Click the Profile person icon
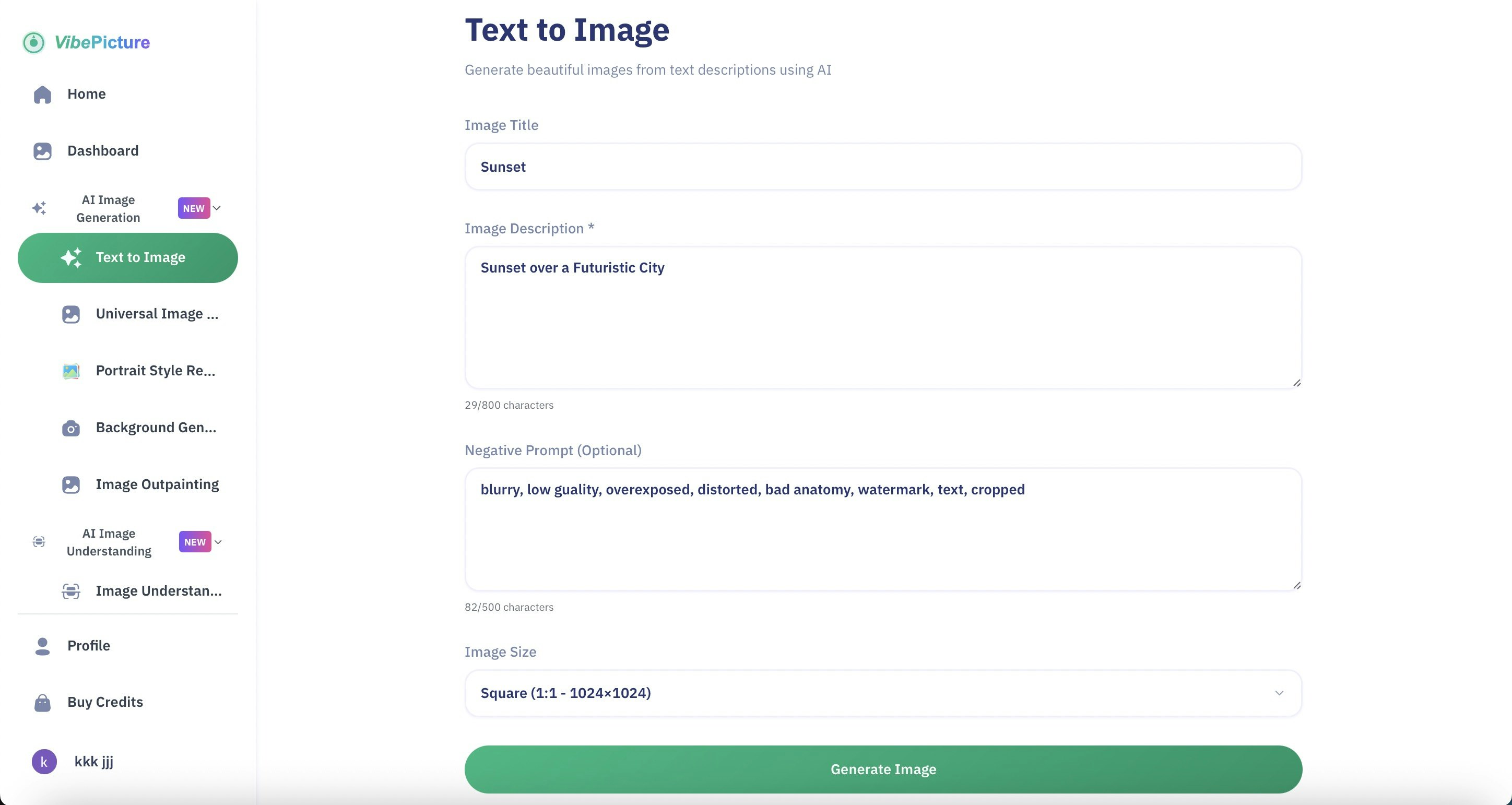 pos(42,646)
